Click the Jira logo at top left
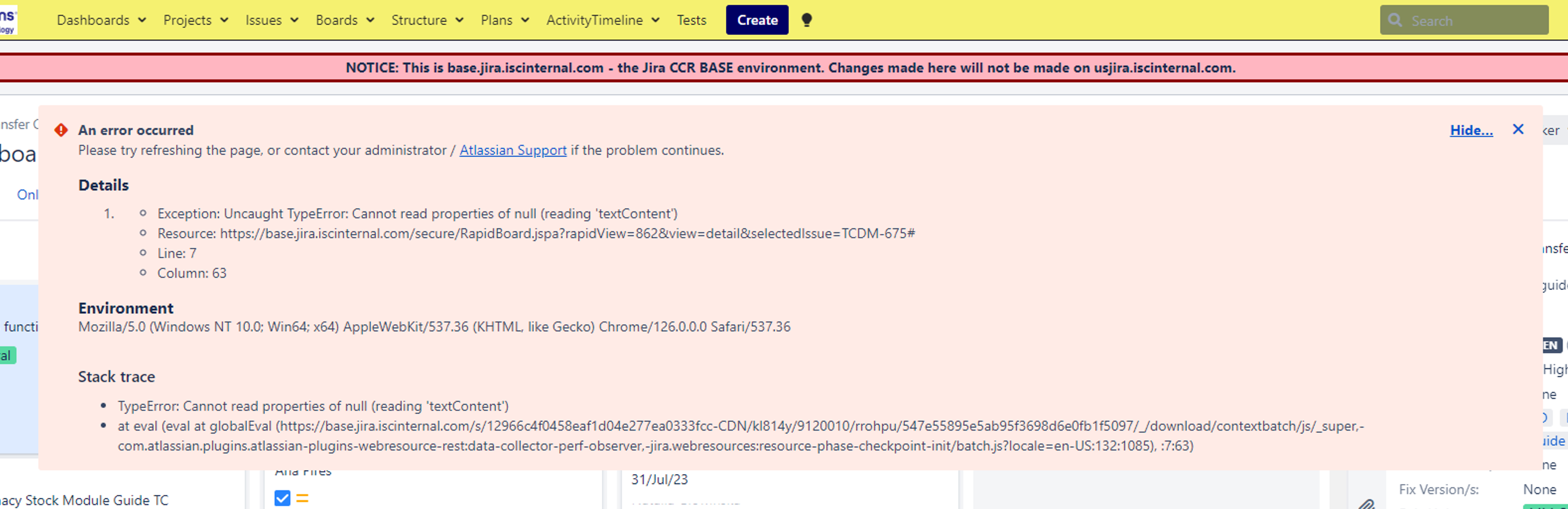1568x509 pixels. point(8,20)
